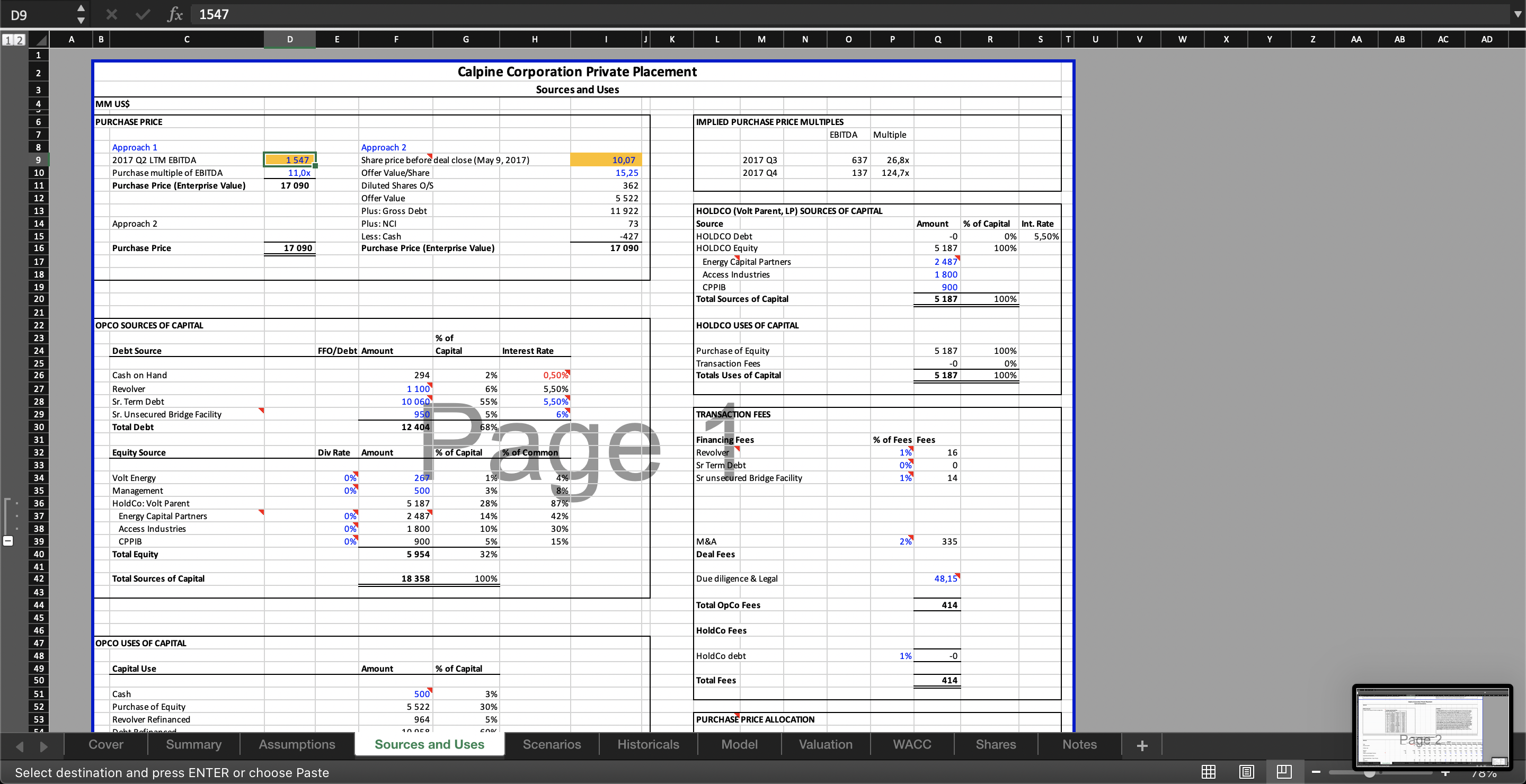Select the Sources and Uses tab
The image size is (1526, 784).
coord(430,744)
